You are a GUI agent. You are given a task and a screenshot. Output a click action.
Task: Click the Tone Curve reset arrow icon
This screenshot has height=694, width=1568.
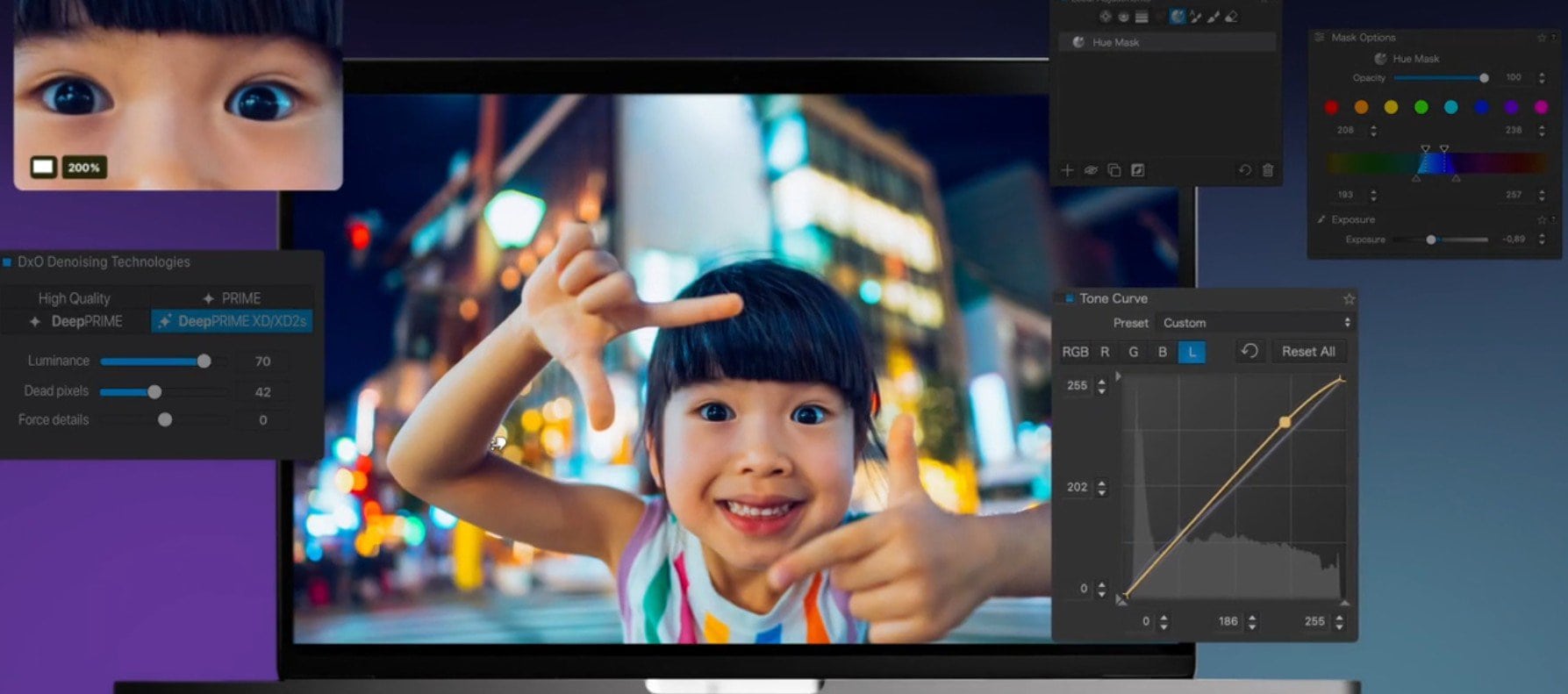1249,351
